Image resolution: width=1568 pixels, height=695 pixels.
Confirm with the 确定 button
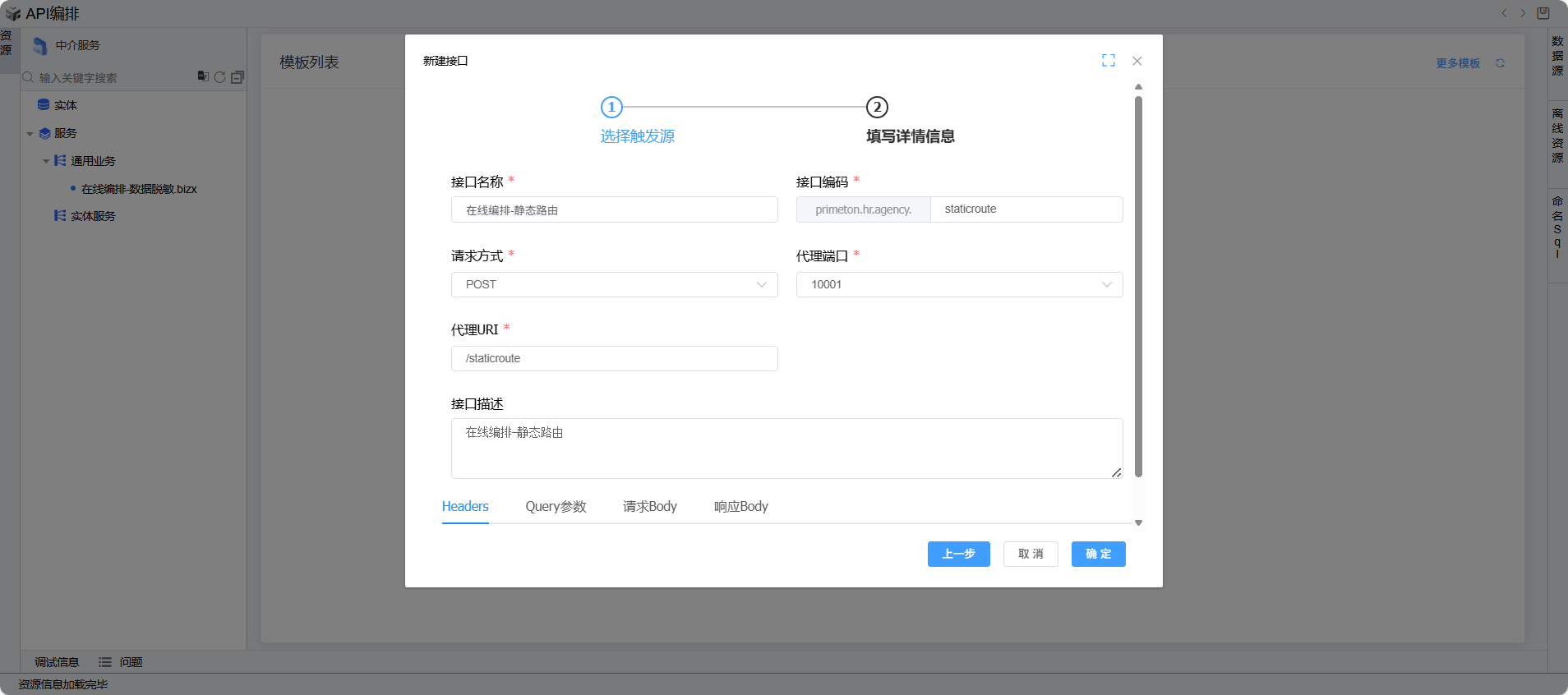[1098, 554]
